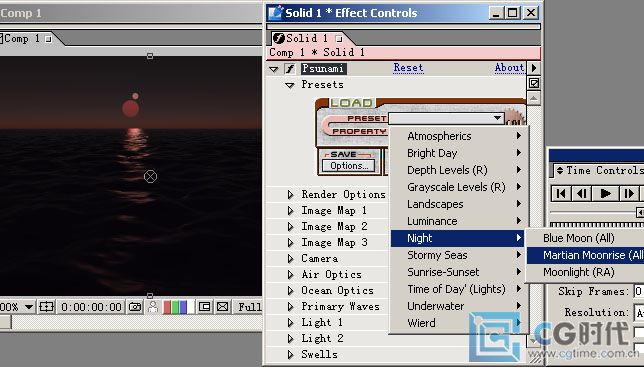This screenshot has width=644, height=367.
Task: Expand Light 1
Action: tap(290, 323)
